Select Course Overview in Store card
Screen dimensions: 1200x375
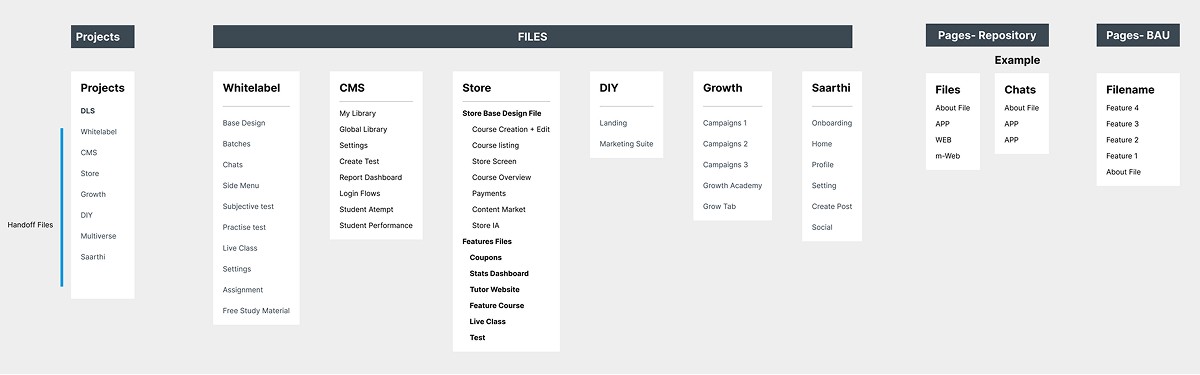501,177
